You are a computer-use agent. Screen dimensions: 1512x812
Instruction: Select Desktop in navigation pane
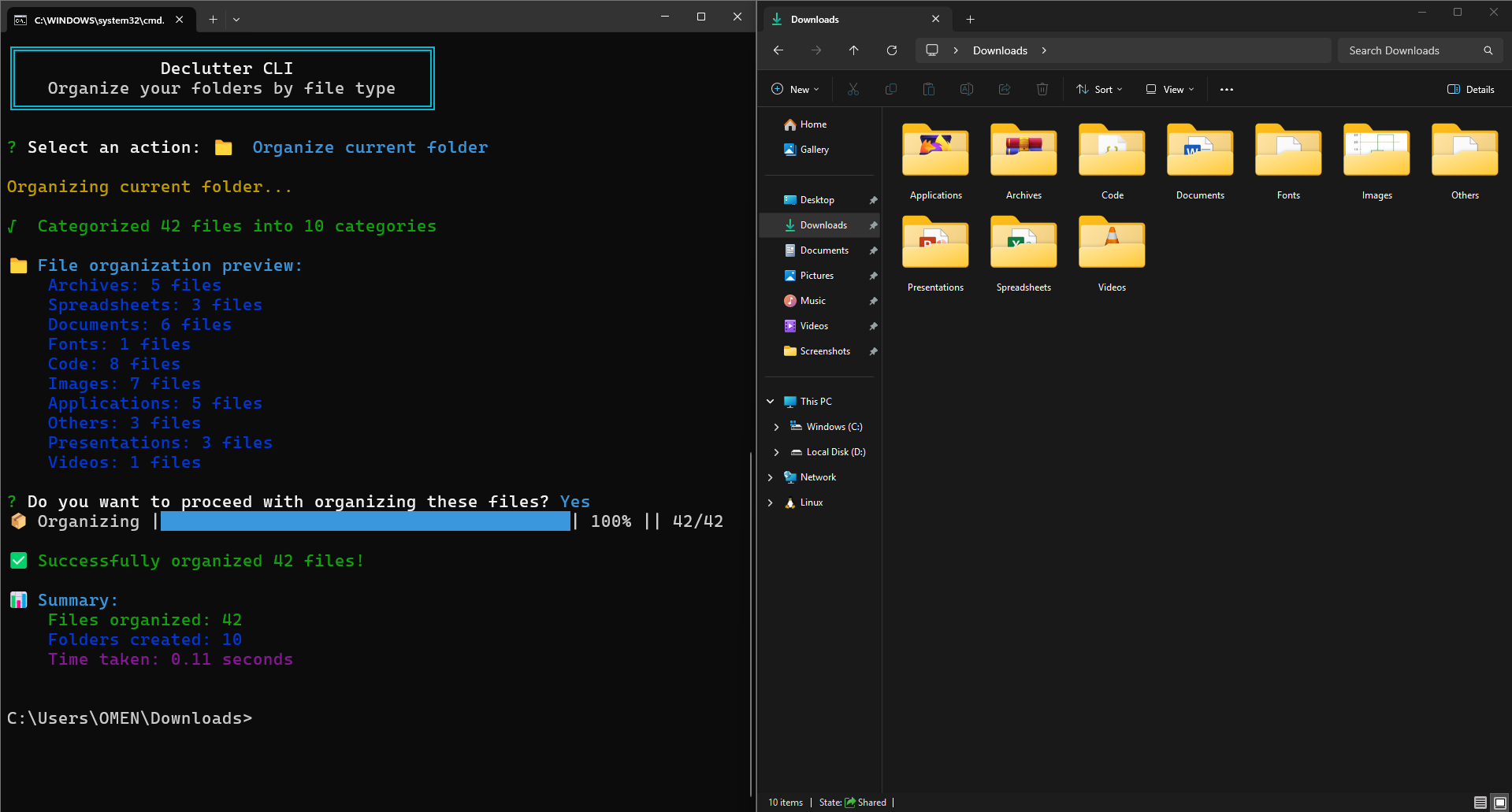click(x=819, y=200)
